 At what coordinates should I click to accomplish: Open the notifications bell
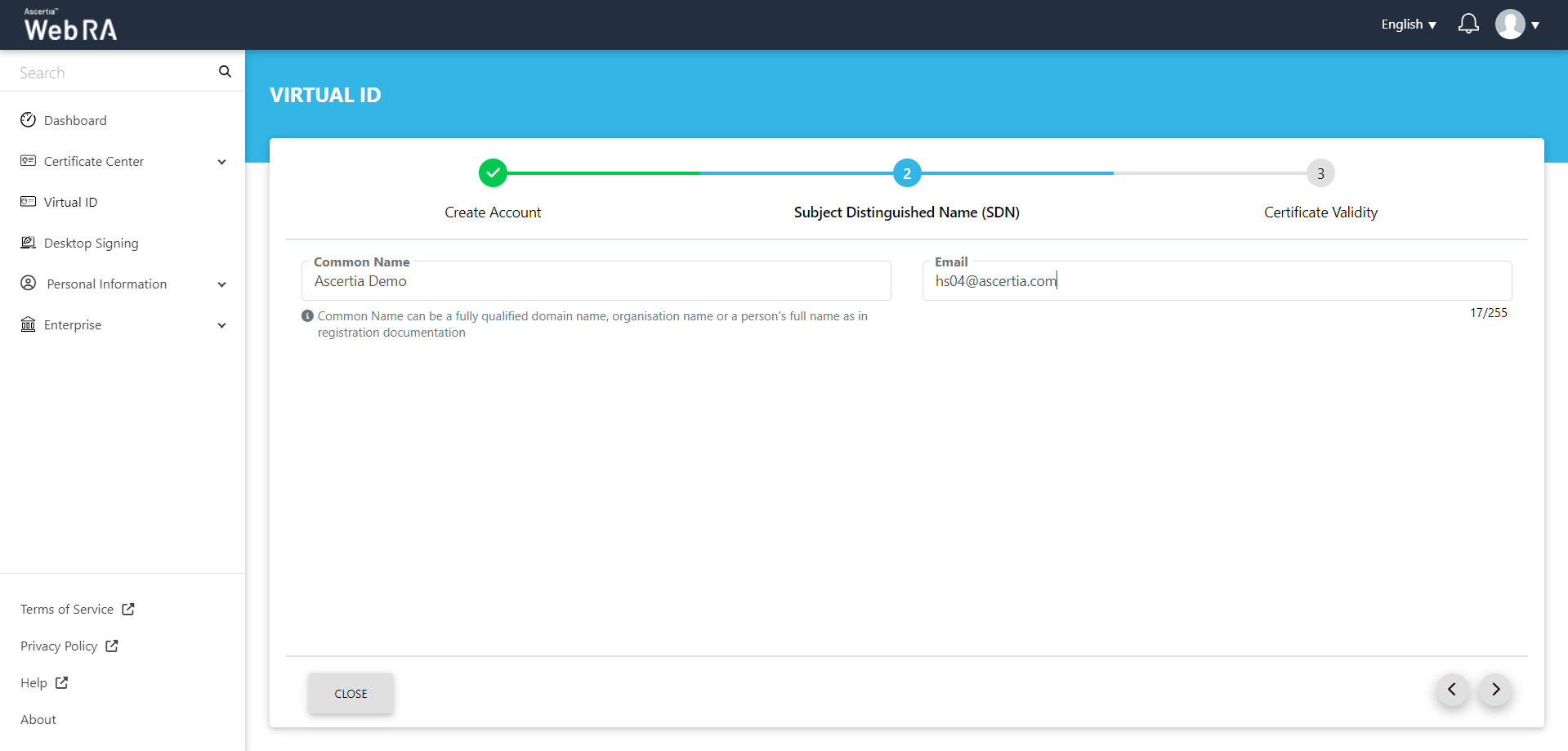[x=1467, y=24]
